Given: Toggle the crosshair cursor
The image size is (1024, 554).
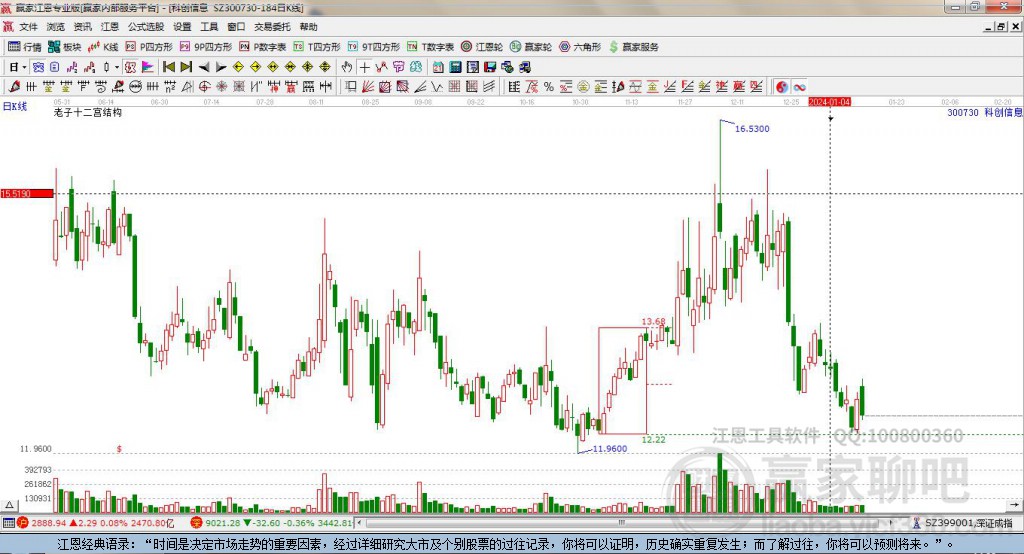Looking at the screenshot, I should click(364, 67).
